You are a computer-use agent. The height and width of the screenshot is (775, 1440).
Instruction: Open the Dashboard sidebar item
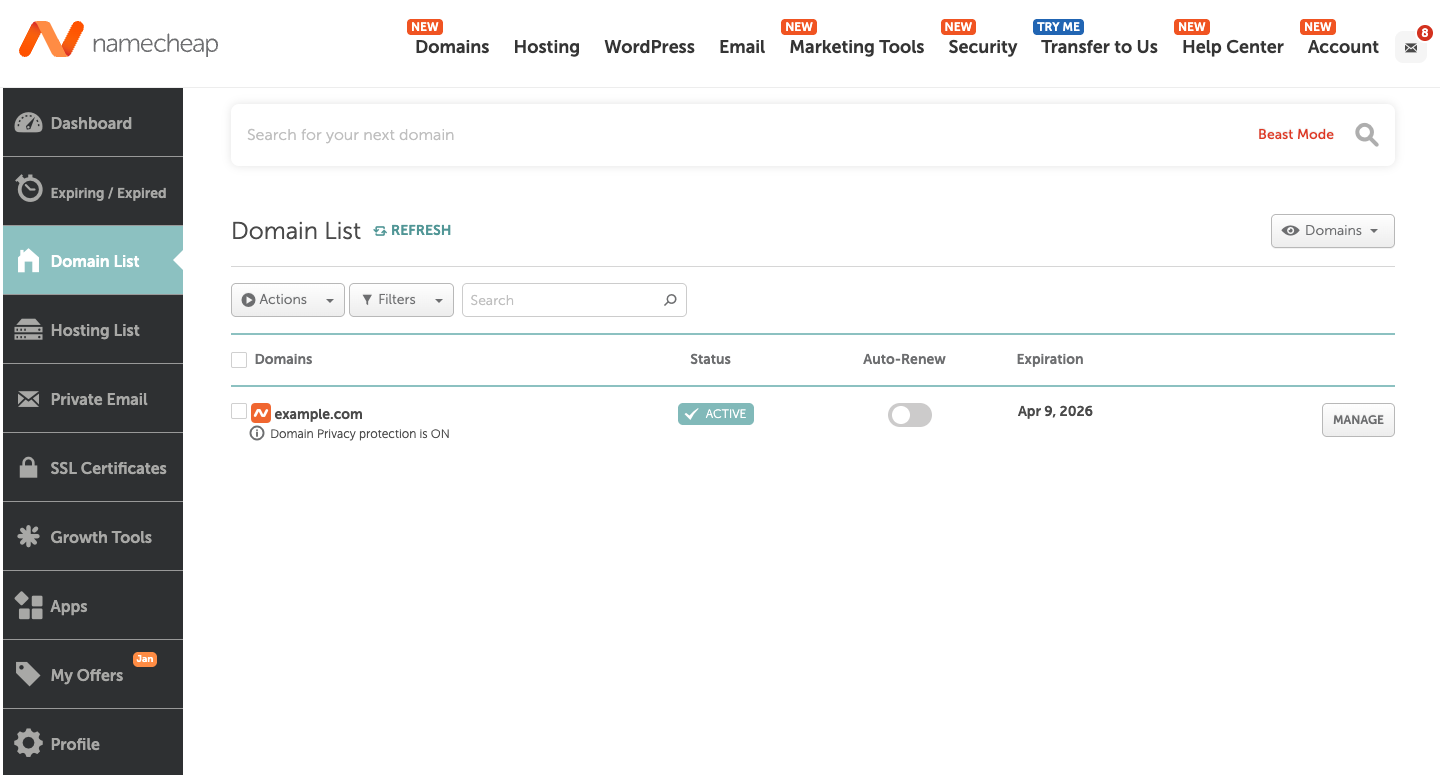[91, 122]
